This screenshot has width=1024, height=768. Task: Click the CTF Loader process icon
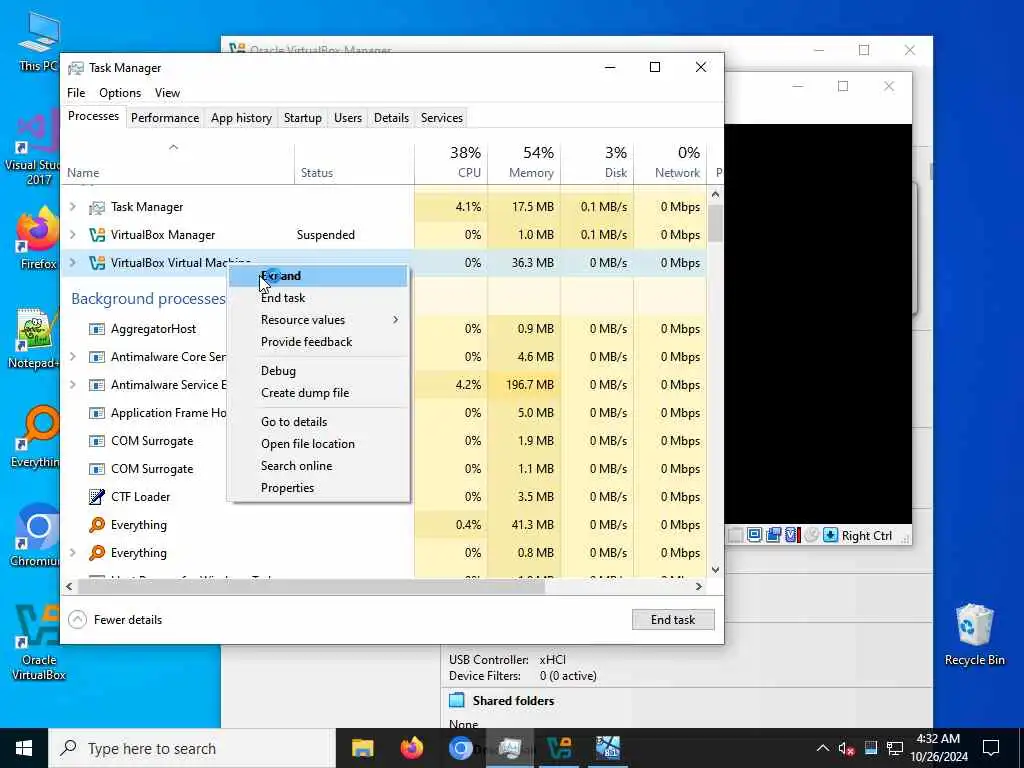pos(97,497)
